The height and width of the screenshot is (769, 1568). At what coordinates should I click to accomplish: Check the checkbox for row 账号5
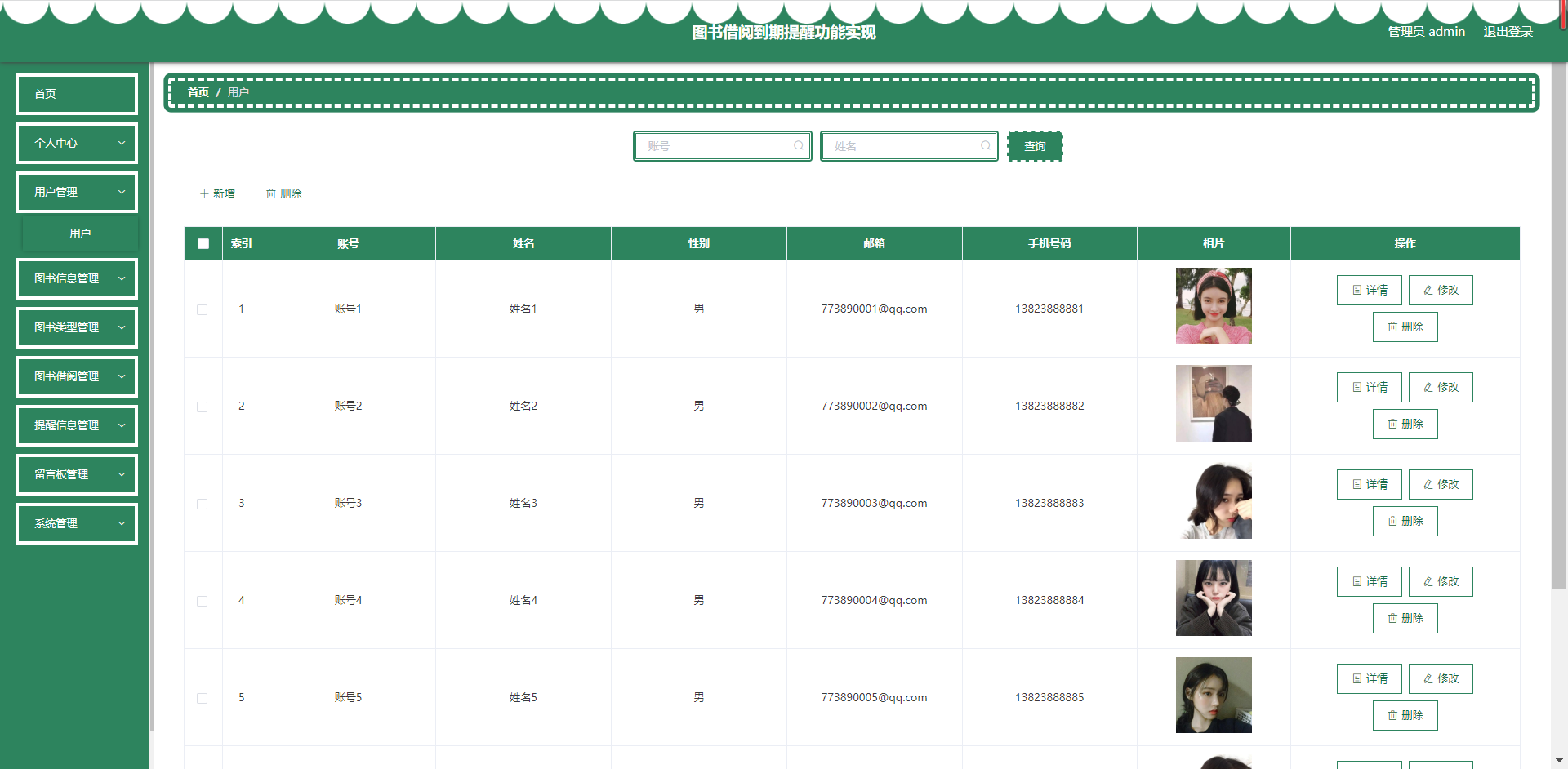pos(203,698)
